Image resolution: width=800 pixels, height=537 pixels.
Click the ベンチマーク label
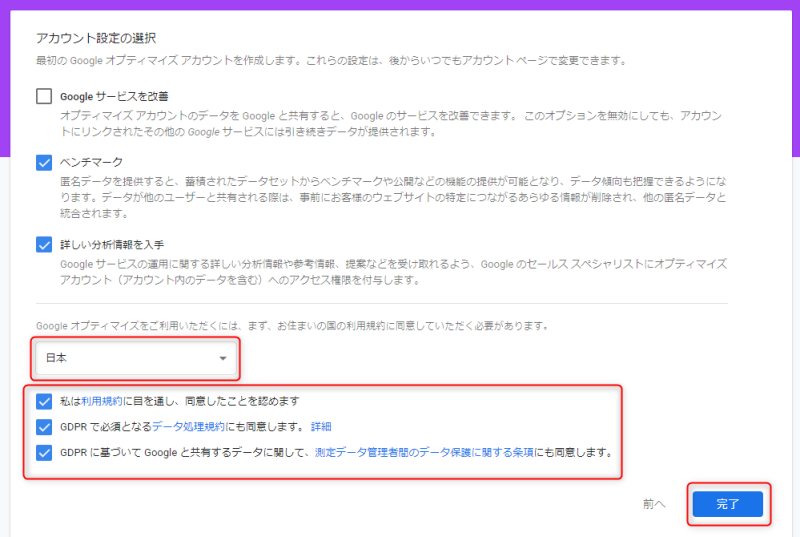click(x=91, y=162)
